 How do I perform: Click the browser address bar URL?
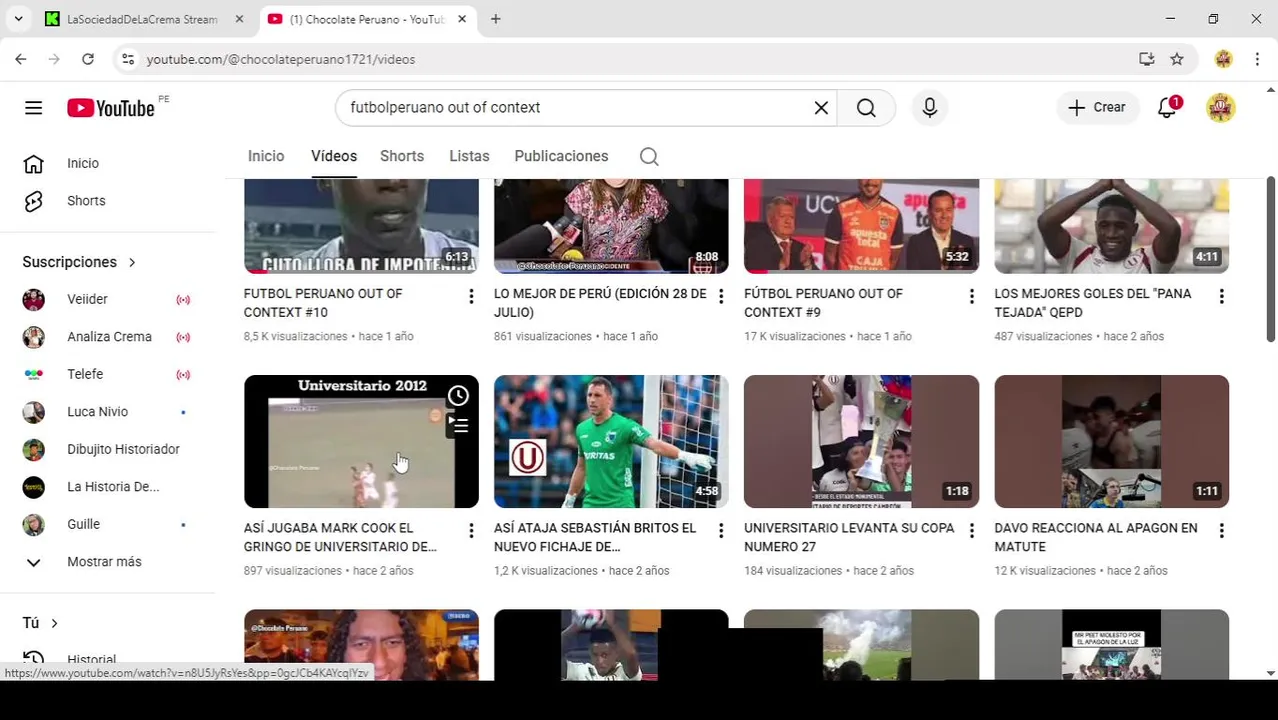[281, 59]
